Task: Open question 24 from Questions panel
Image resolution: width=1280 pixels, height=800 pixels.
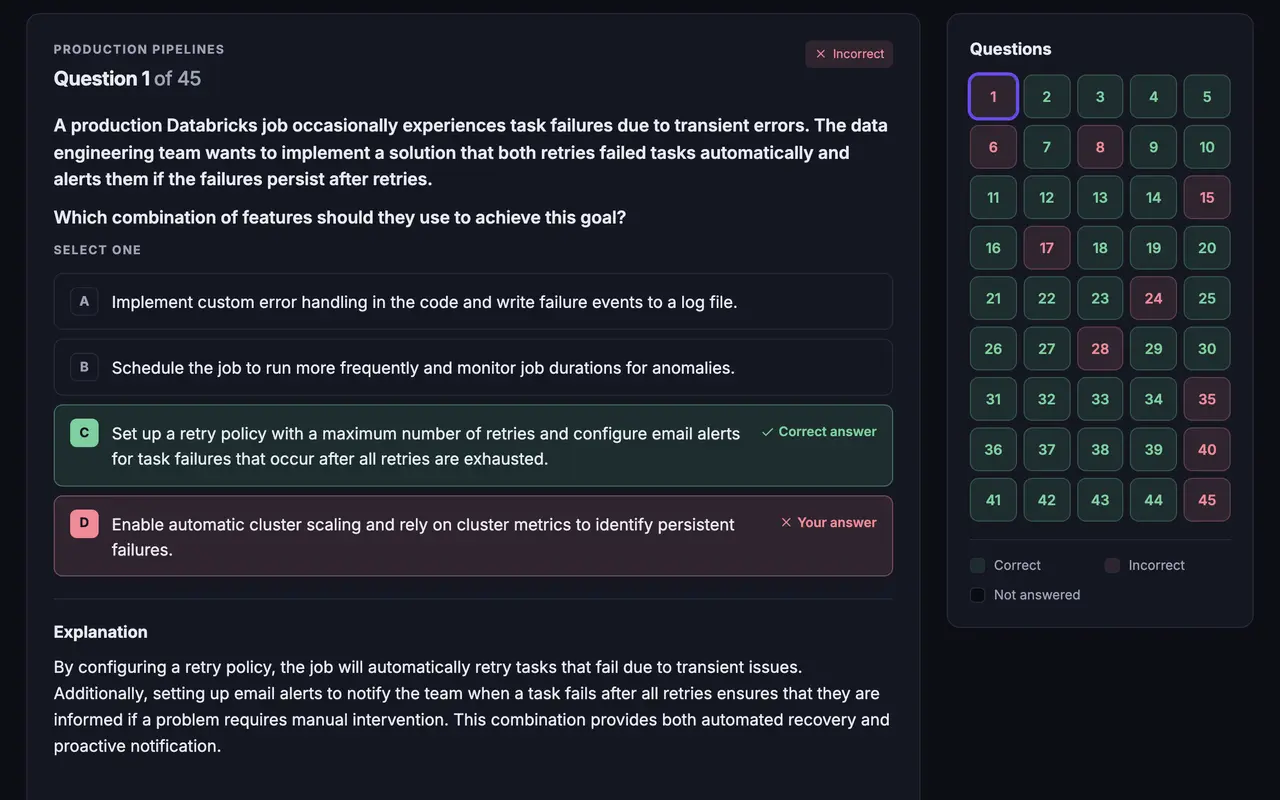Action: 1154,298
